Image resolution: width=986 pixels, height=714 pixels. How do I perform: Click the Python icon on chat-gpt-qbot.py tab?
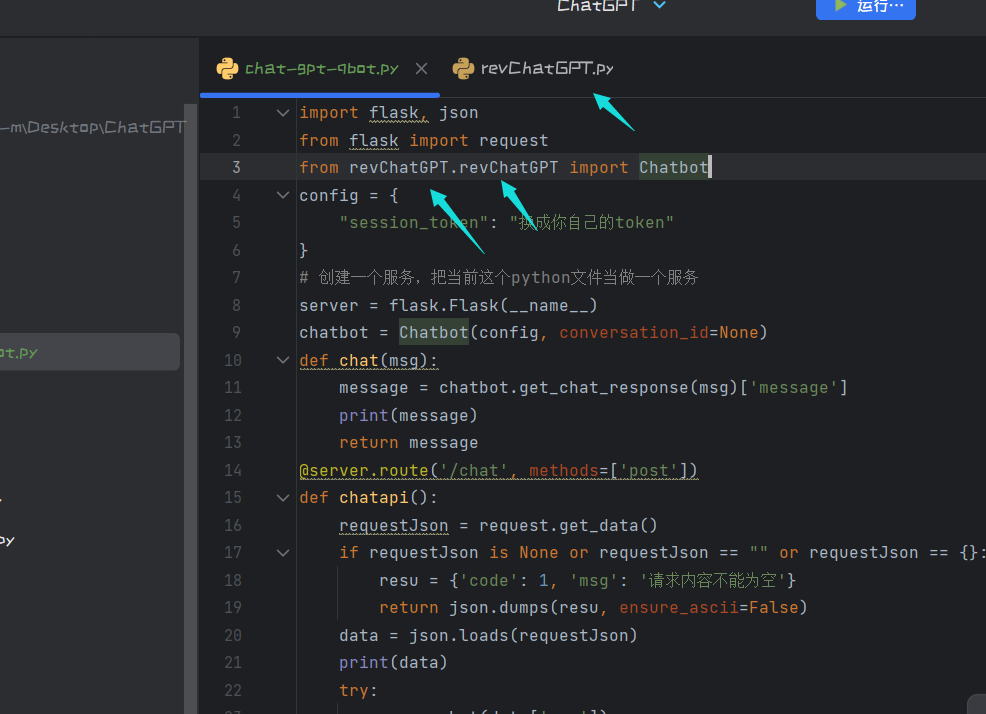click(228, 68)
